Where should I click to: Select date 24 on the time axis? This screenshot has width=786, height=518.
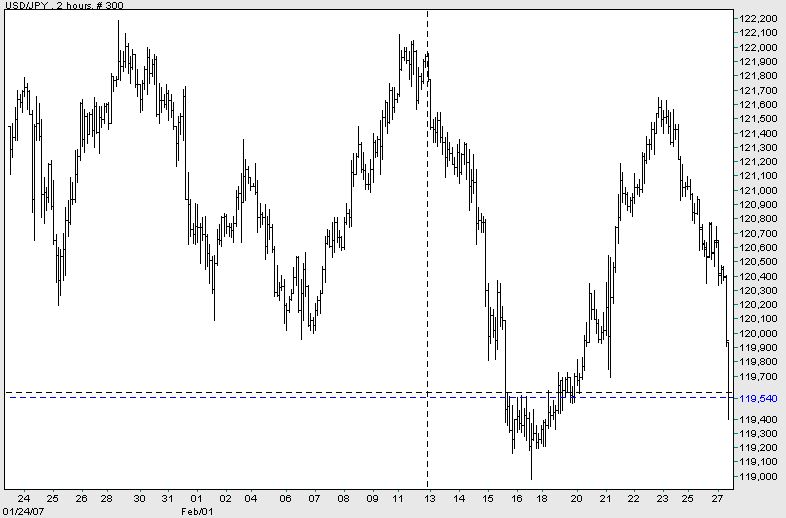[23, 498]
